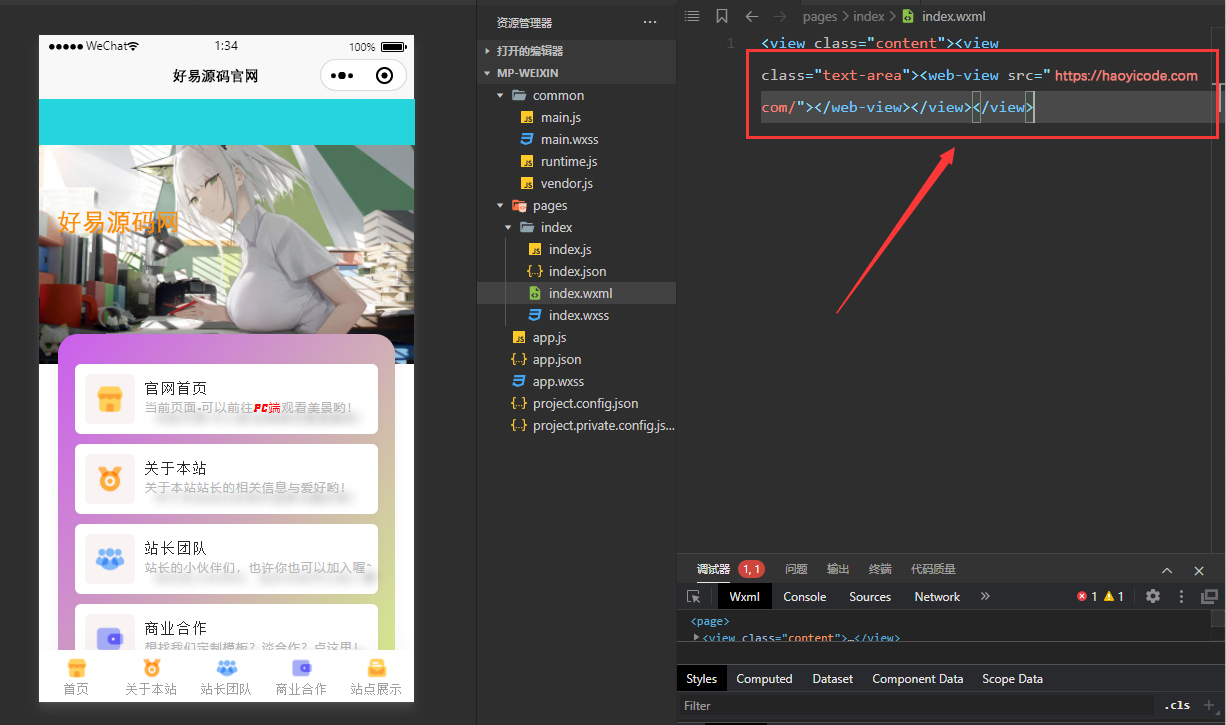Toggle the .cls element classes button
Screen dimensions: 1226x725
[1178, 705]
